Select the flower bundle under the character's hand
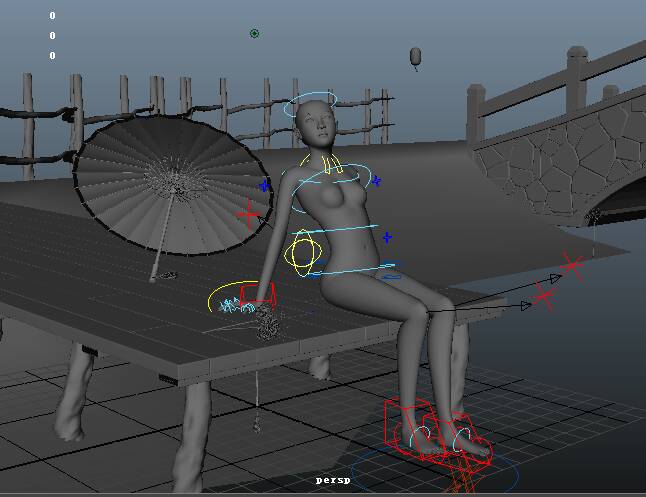The image size is (646, 497). (268, 324)
